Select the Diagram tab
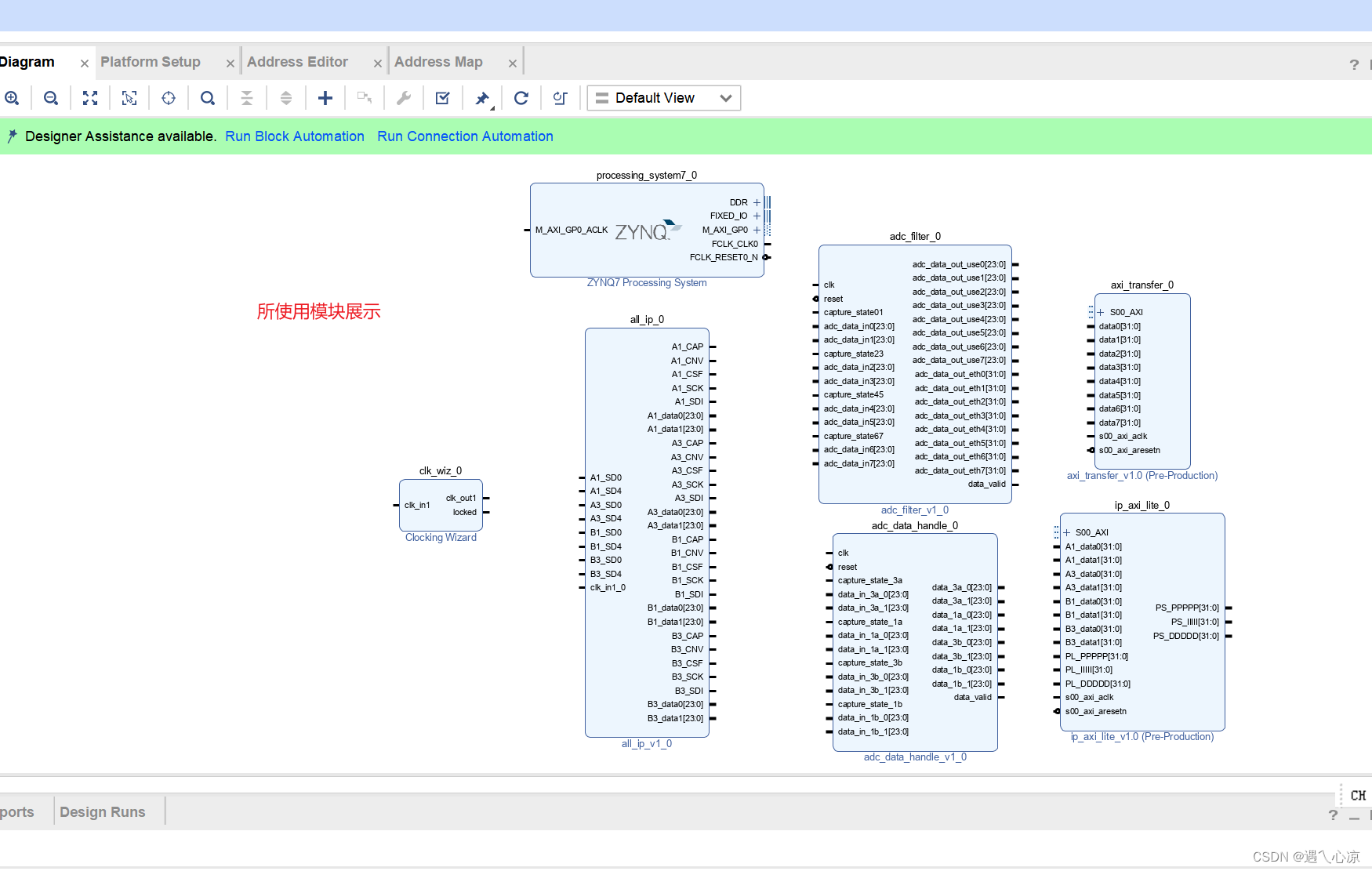 click(27, 62)
